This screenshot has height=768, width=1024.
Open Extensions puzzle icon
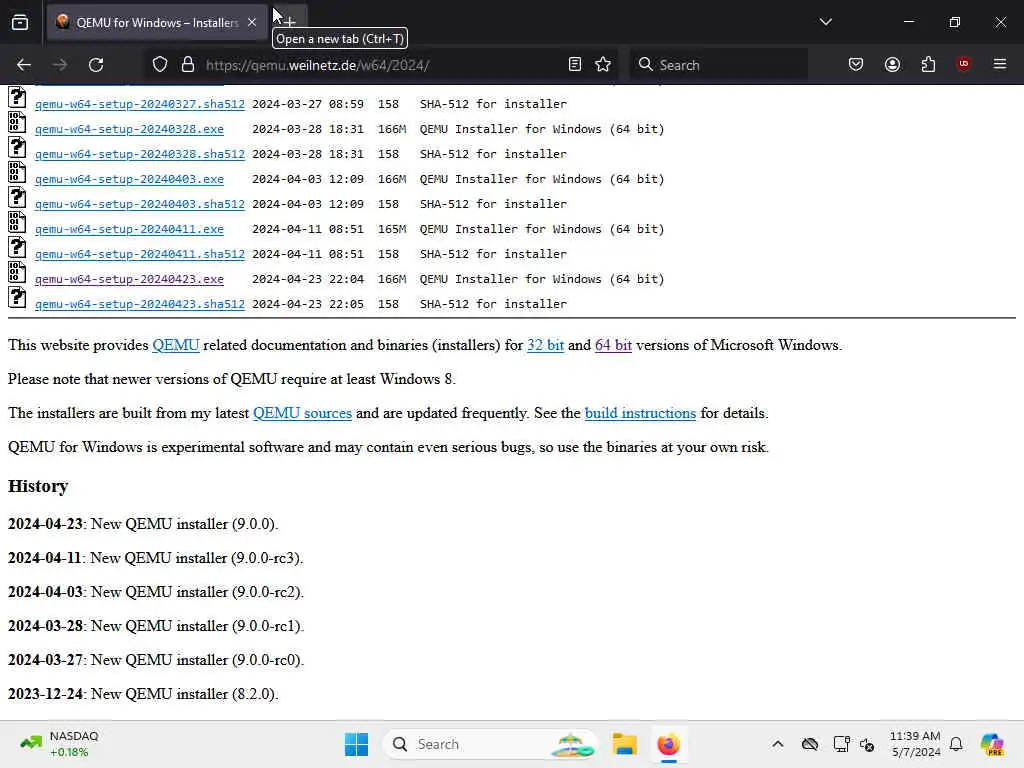[x=928, y=65]
